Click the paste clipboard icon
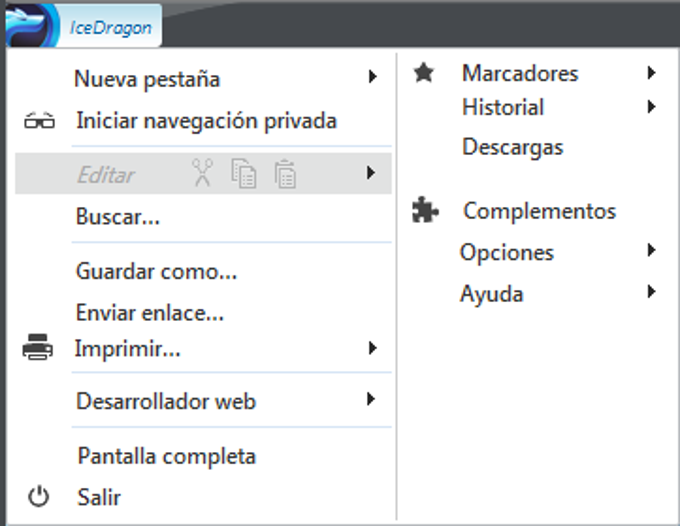680x526 pixels. pyautogui.click(x=285, y=174)
